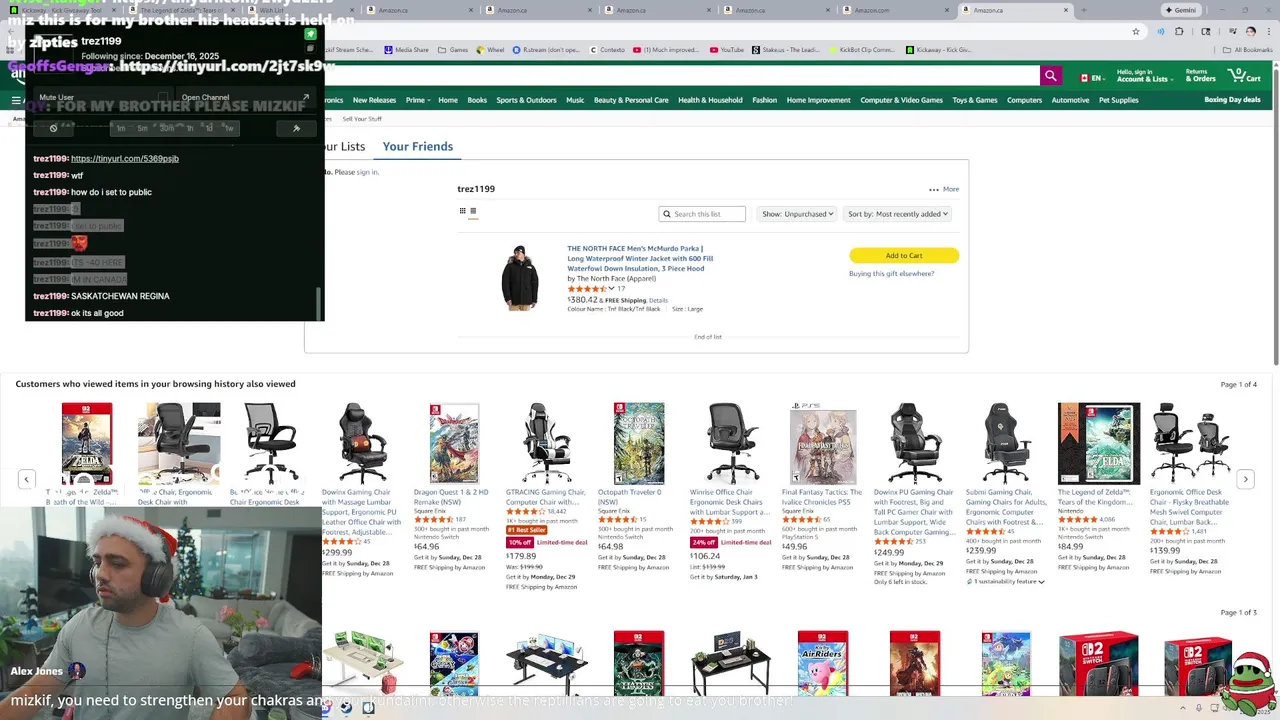Toggle the Mute User checkbox
Image resolution: width=1280 pixels, height=720 pixels.
163,97
